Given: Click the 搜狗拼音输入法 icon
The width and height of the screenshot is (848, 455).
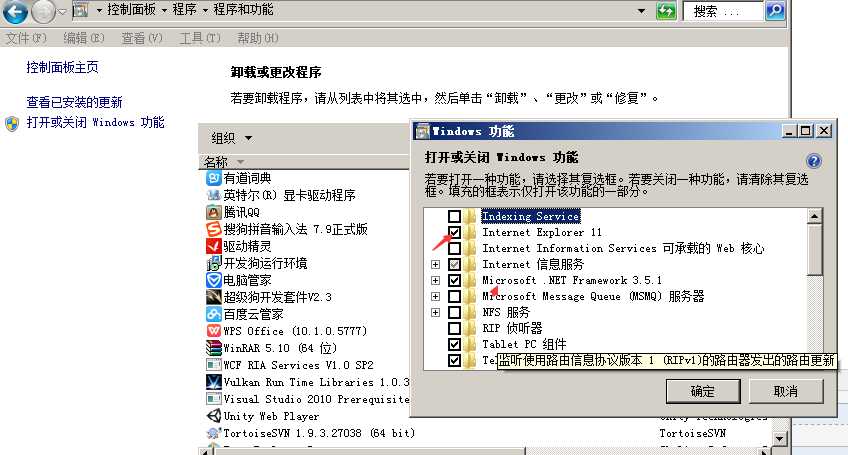Looking at the screenshot, I should click(214, 229).
